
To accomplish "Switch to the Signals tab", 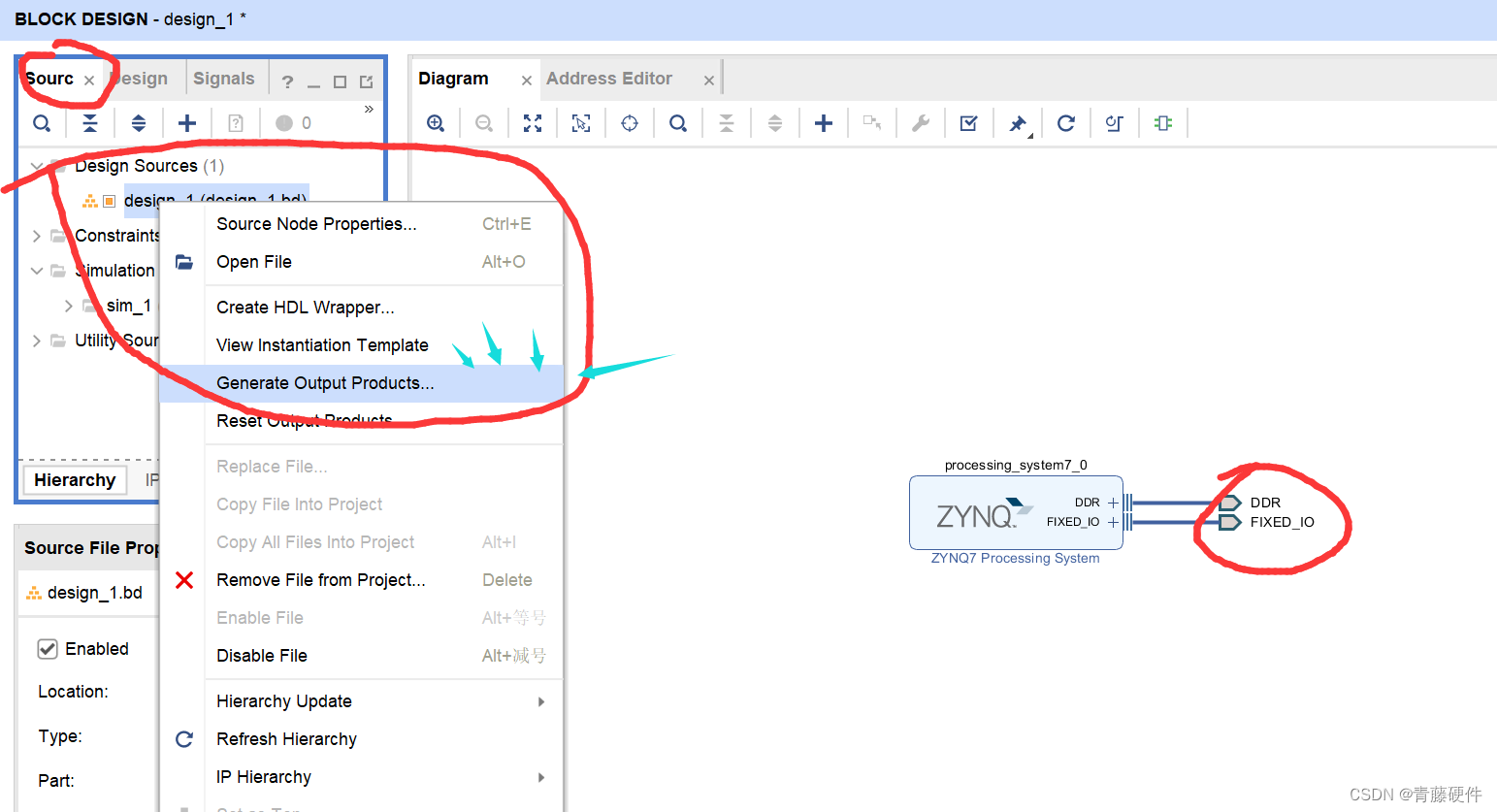I will click(224, 79).
